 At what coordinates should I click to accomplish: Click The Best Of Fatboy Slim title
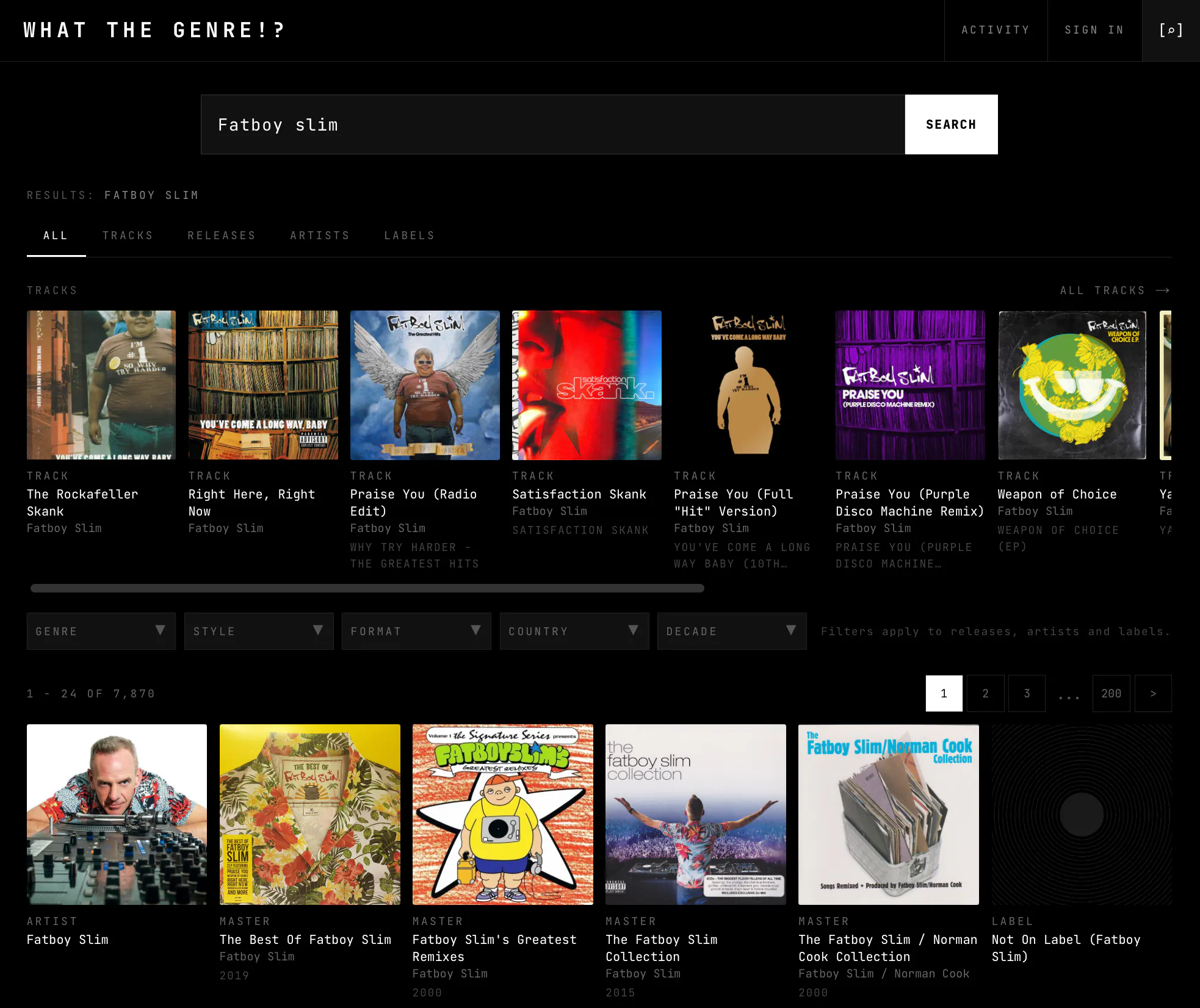pyautogui.click(x=305, y=940)
